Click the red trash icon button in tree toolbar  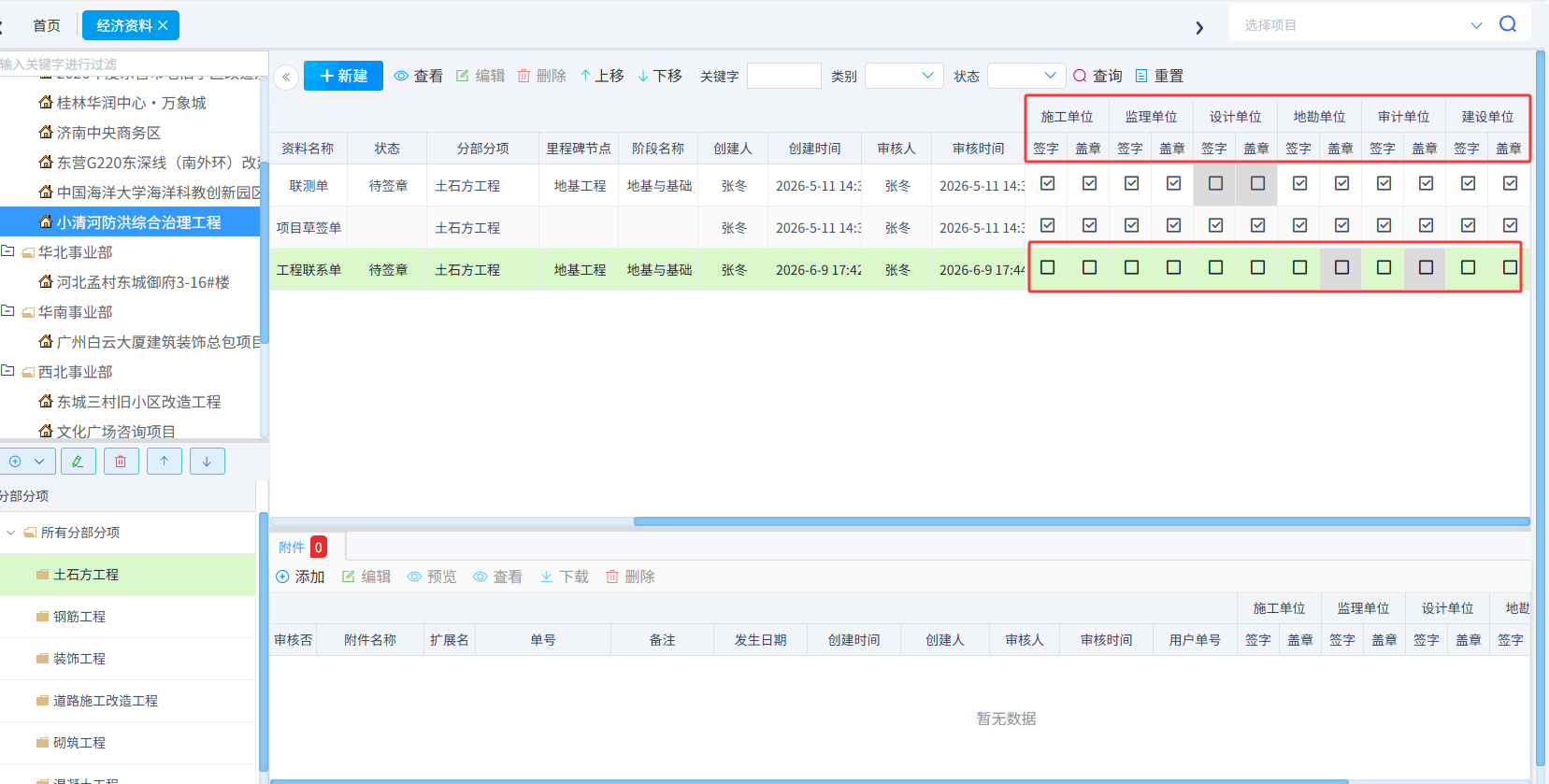[x=121, y=462]
